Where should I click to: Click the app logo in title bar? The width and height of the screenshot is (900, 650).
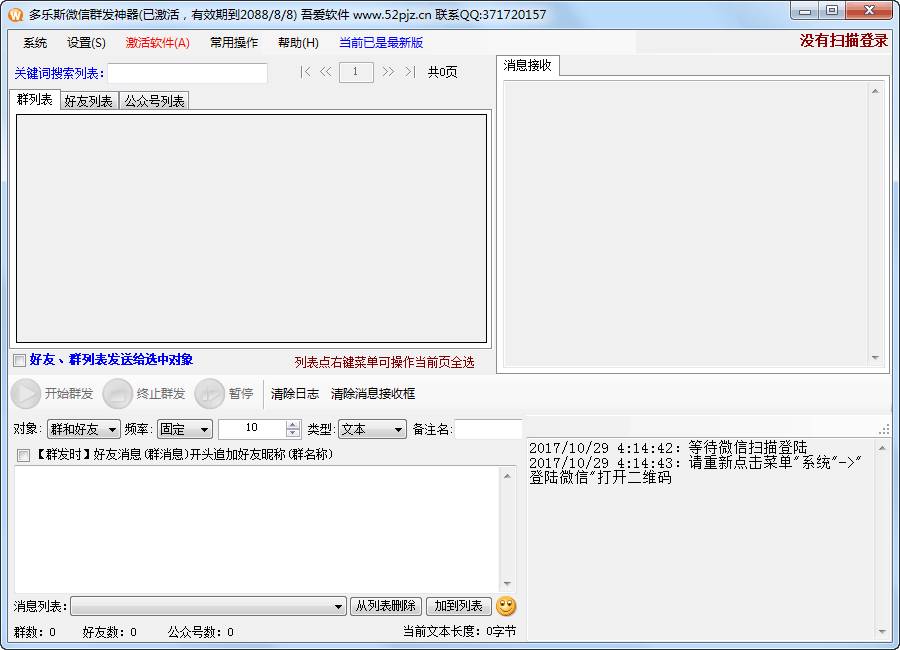[x=15, y=14]
